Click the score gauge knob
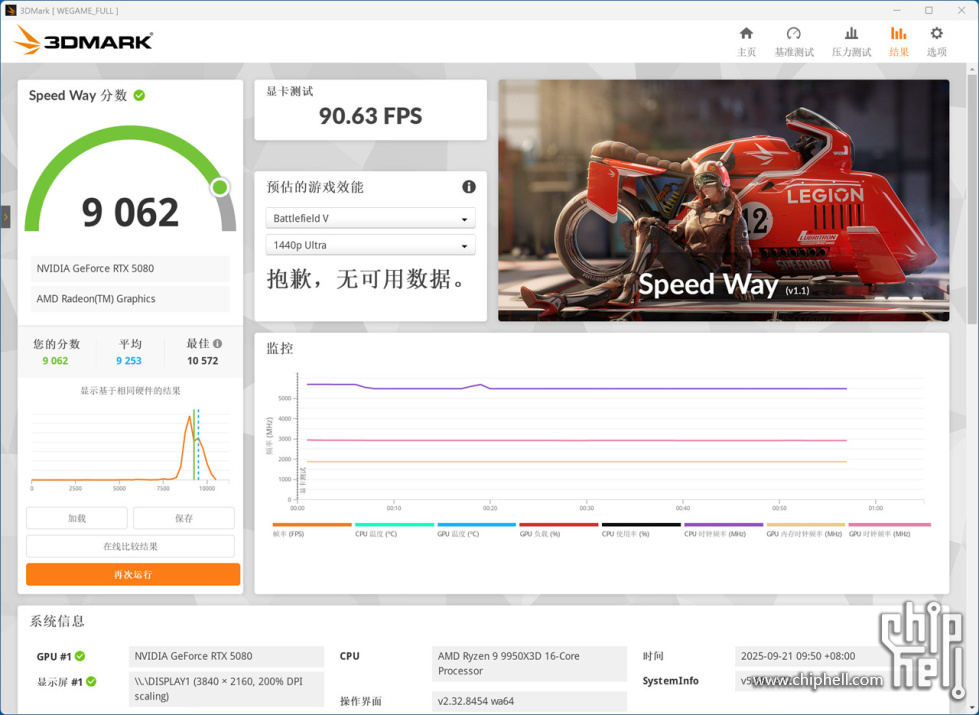This screenshot has width=979, height=715. click(220, 187)
